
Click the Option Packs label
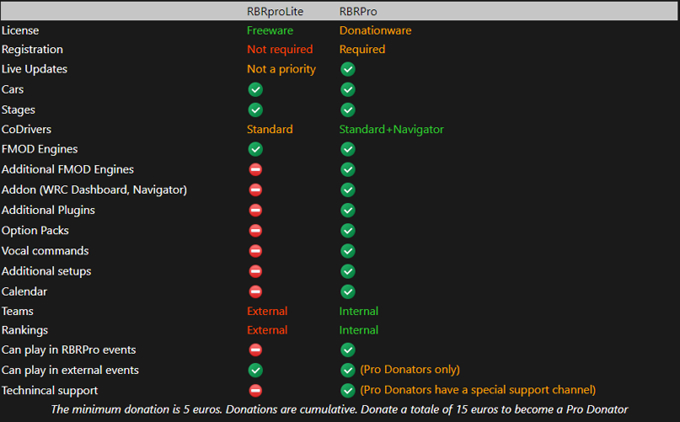[35, 231]
